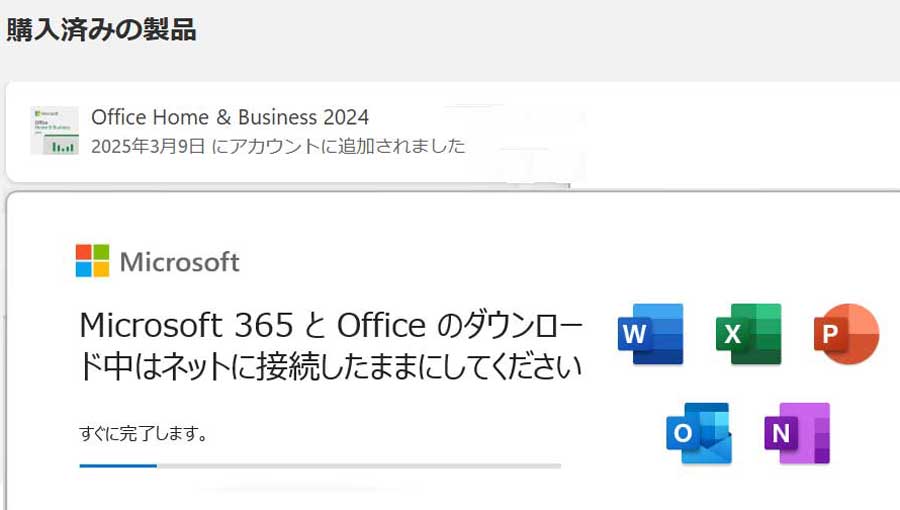Click the gray unfilled progress bar portion
900x510 pixels.
click(x=359, y=466)
